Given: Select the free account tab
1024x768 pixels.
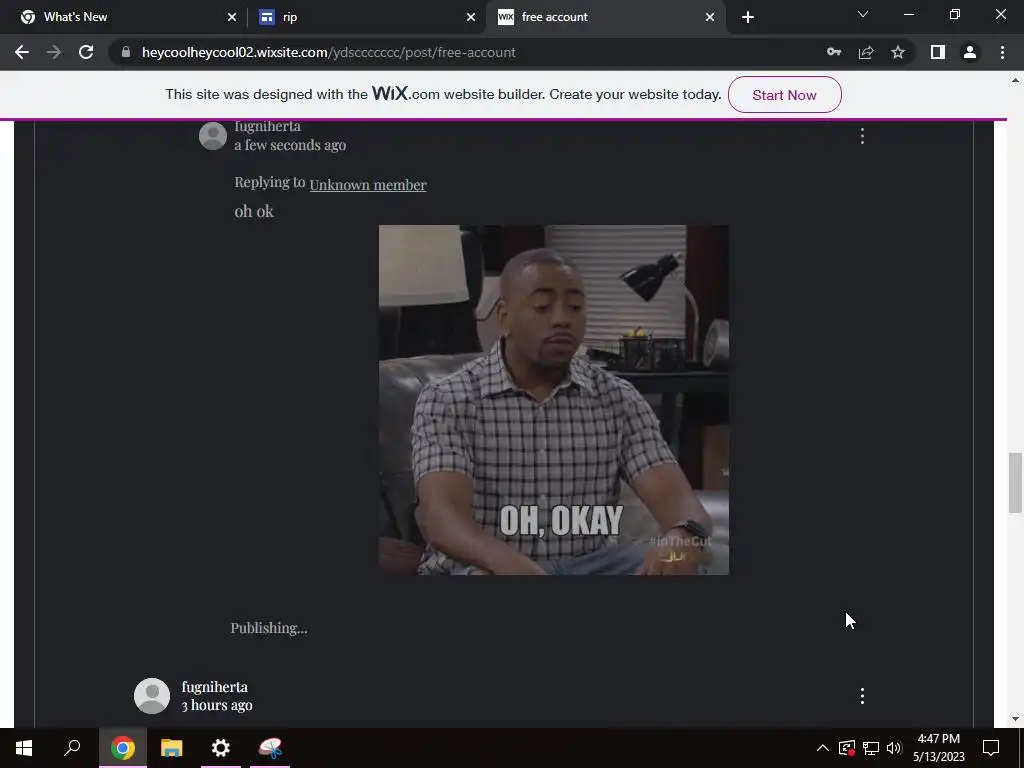Looking at the screenshot, I should (x=604, y=17).
